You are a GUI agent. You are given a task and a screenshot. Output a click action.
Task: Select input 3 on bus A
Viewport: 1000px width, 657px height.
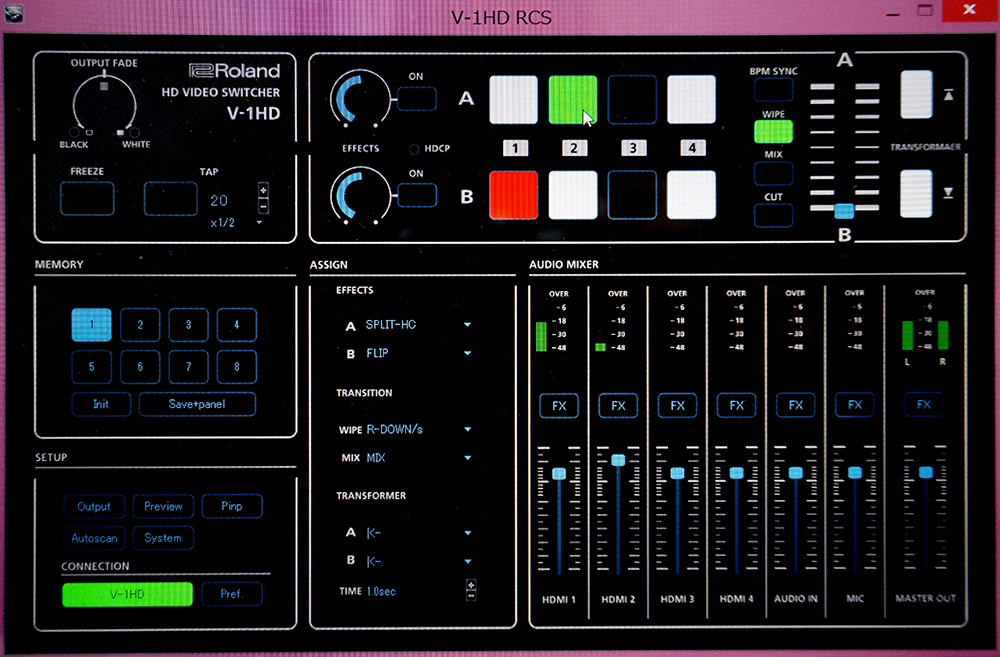(632, 100)
